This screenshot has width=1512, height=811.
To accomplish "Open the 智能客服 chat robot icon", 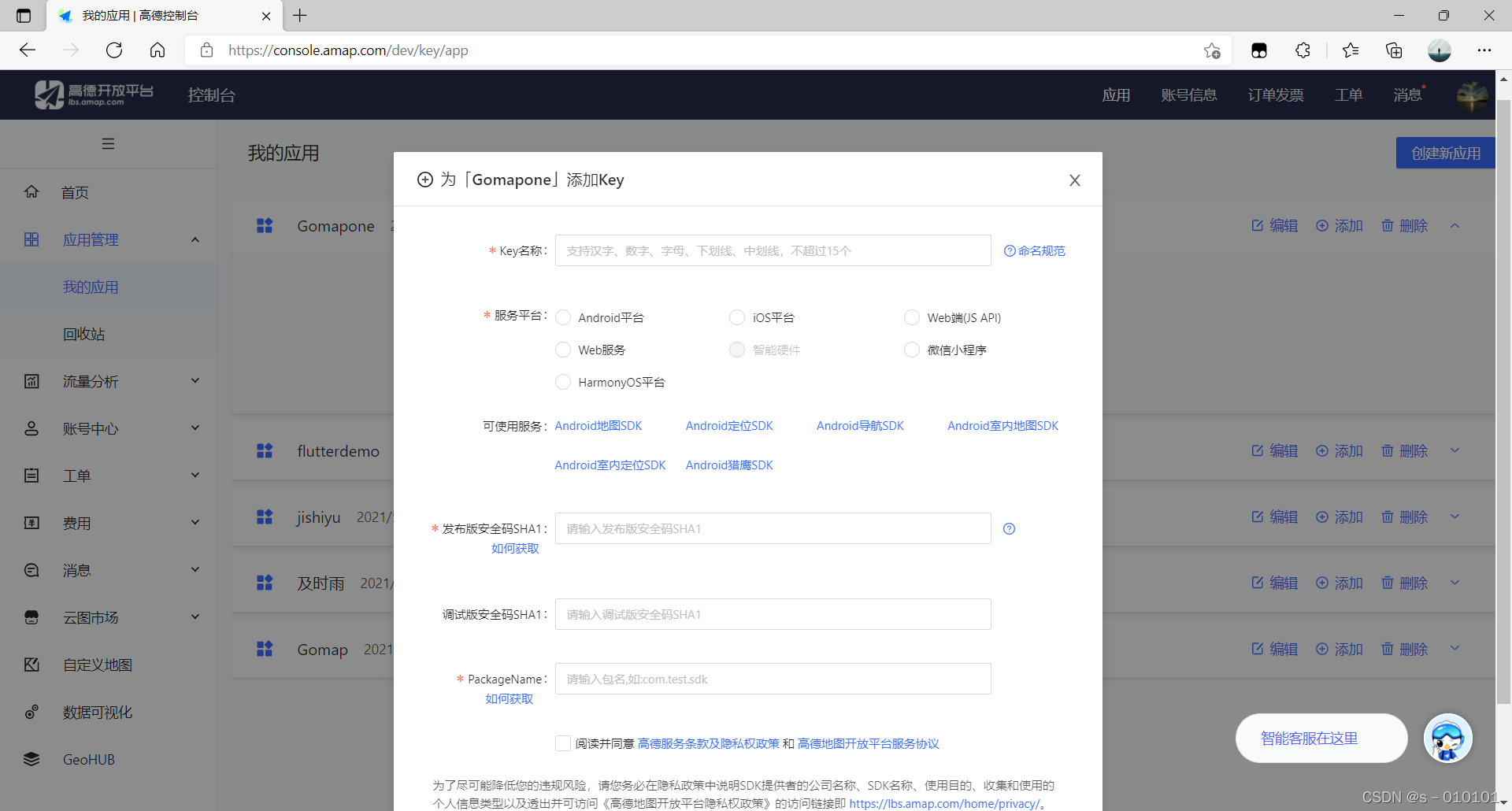I will click(1447, 739).
